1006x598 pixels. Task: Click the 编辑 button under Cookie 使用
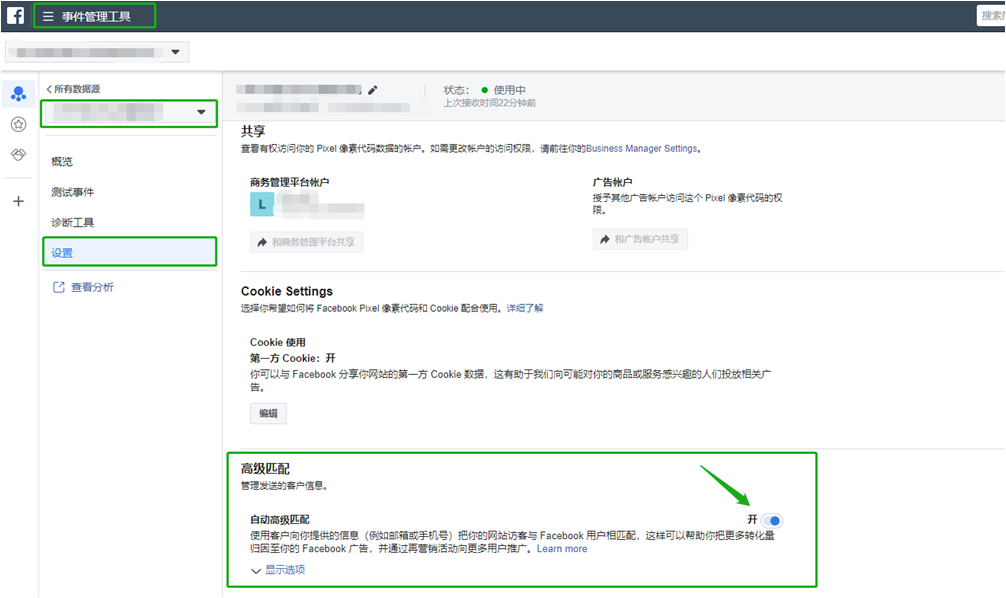[x=268, y=413]
